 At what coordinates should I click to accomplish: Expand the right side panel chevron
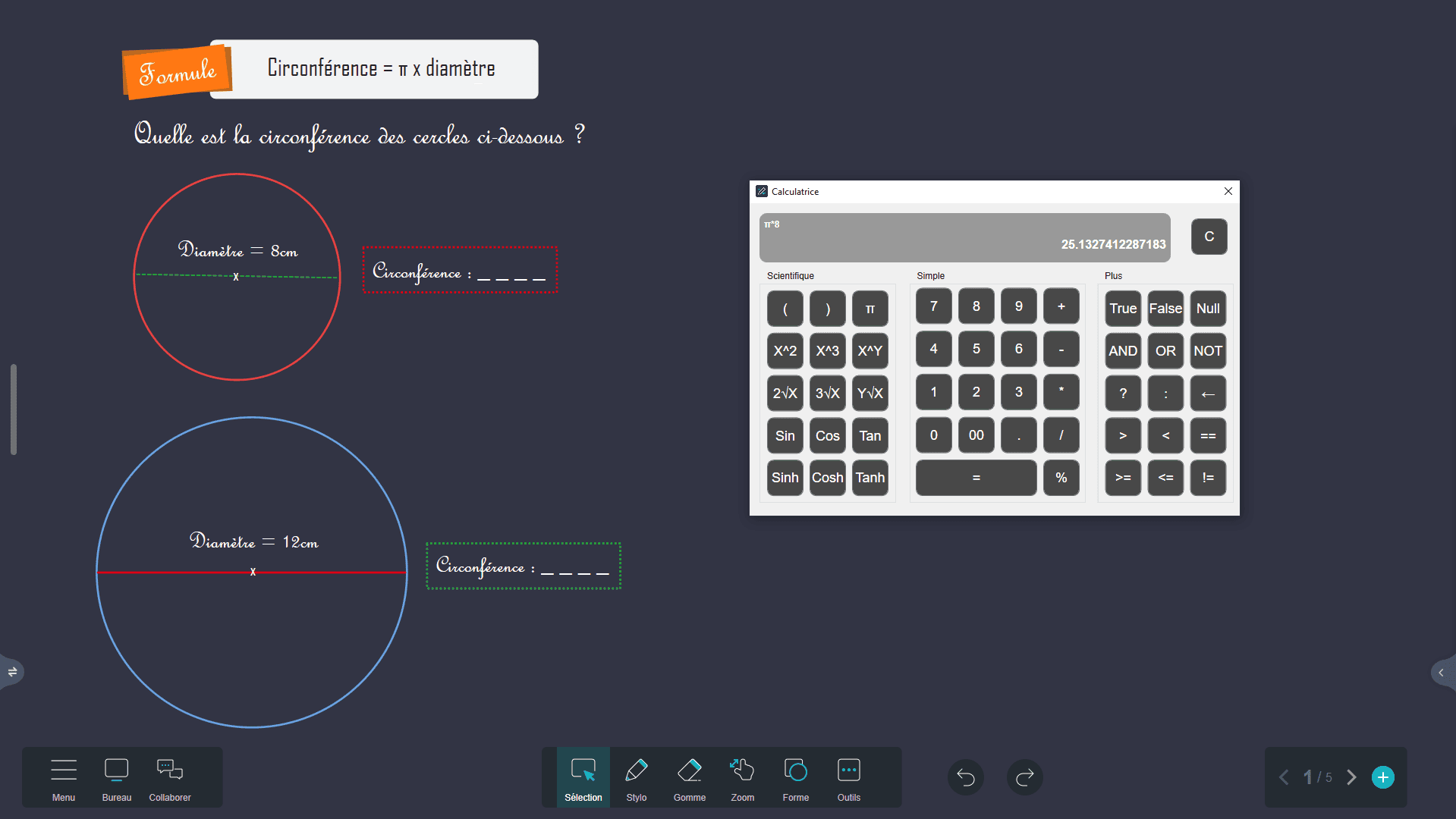pos(1441,673)
